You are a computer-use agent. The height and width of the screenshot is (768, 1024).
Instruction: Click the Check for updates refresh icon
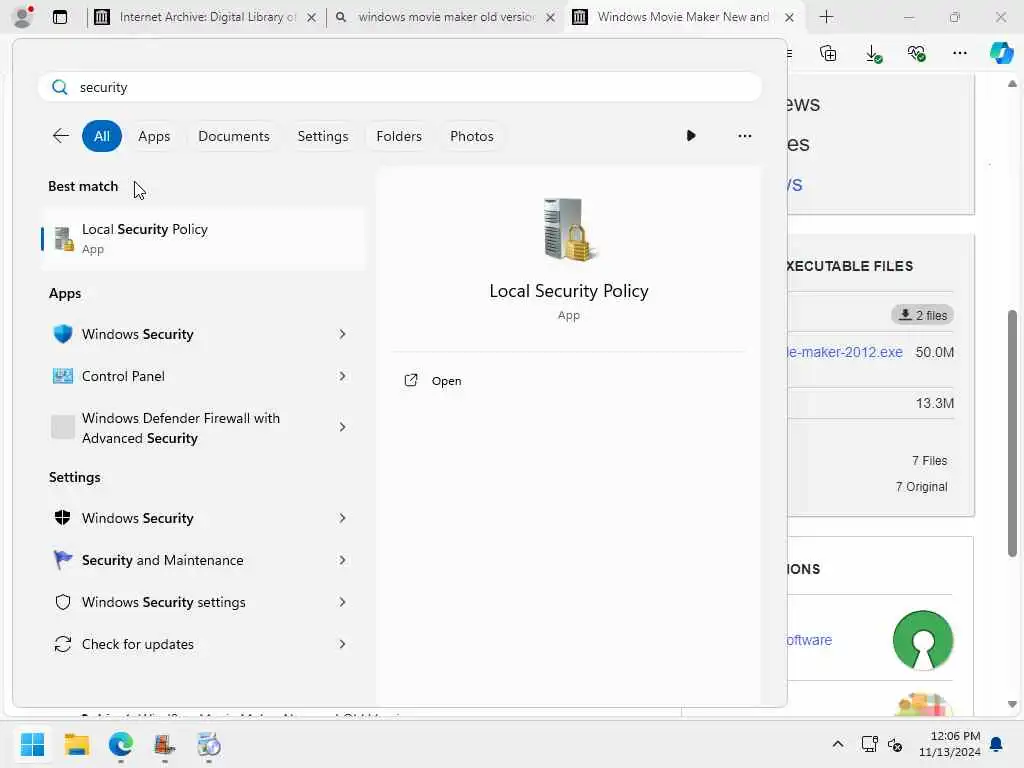[x=63, y=644]
